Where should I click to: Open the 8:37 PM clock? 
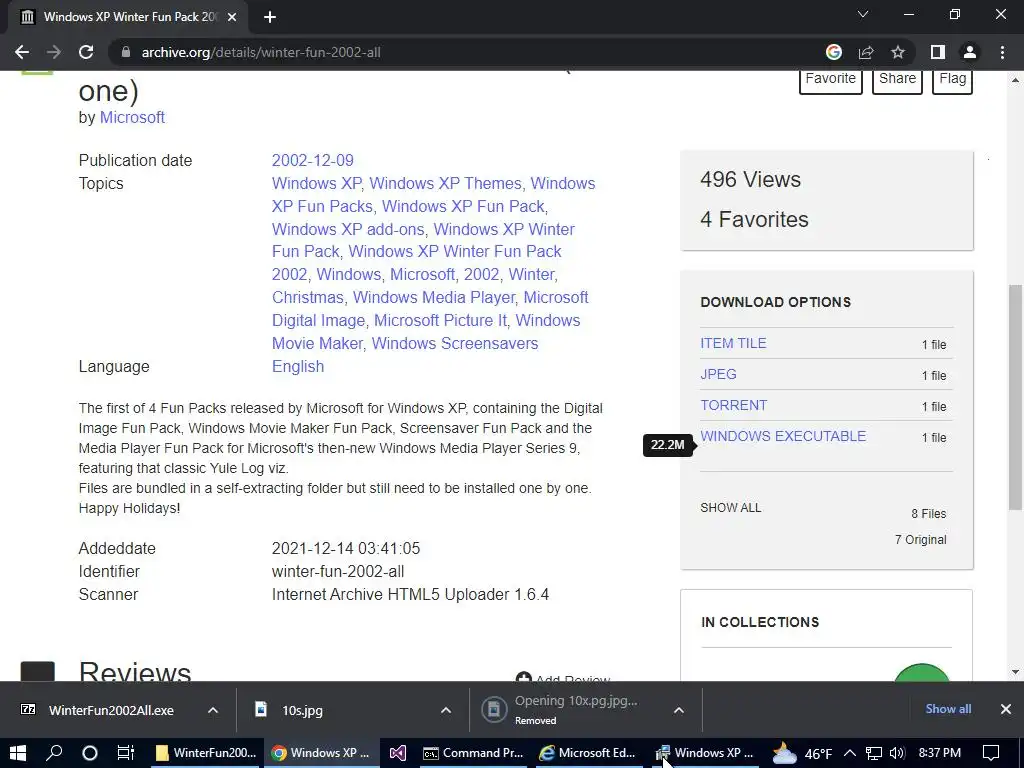(x=939, y=753)
